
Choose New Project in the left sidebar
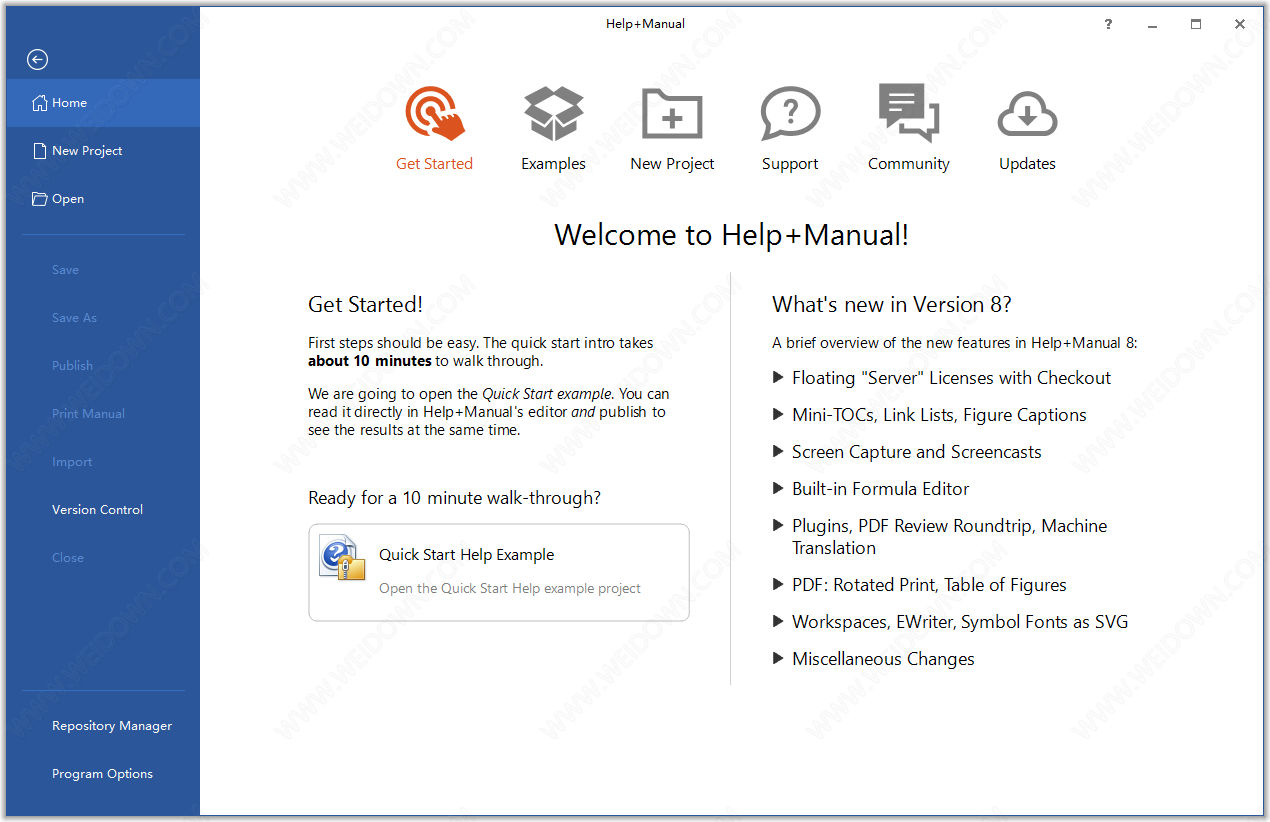pyautogui.click(x=87, y=151)
